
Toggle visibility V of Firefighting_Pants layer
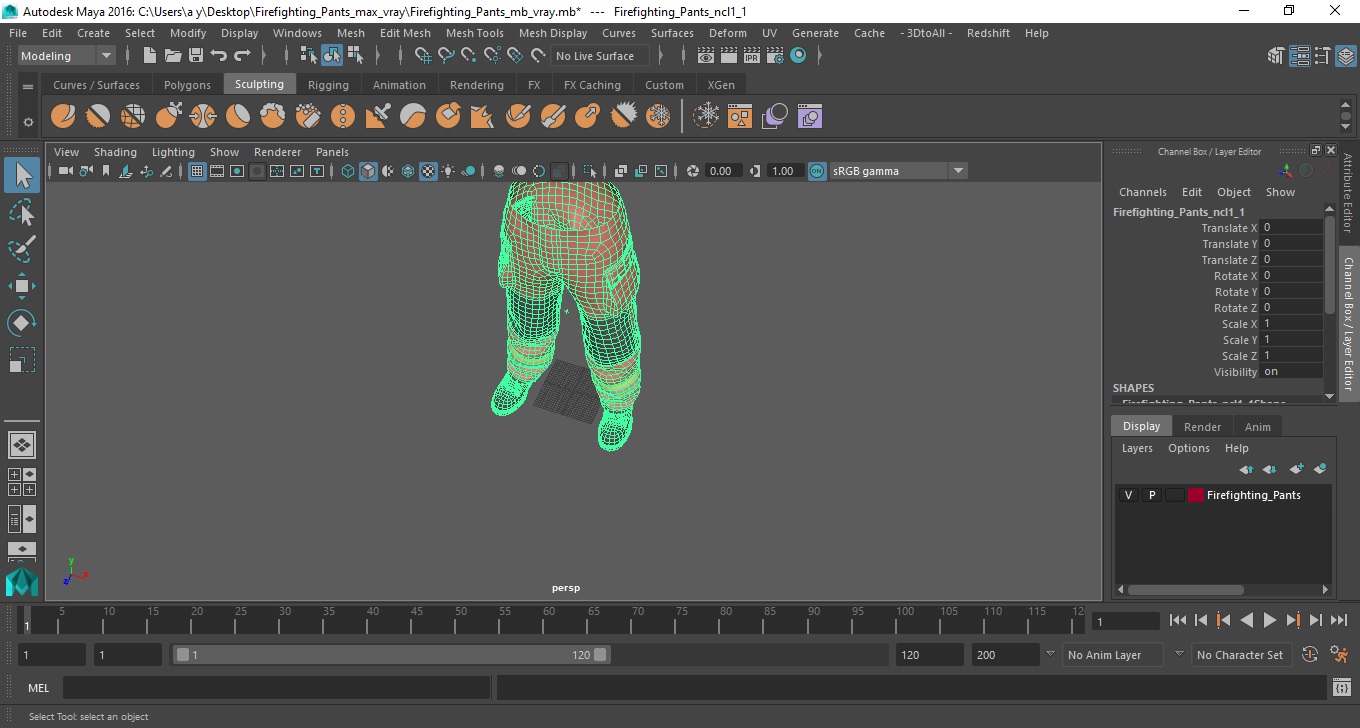[x=1129, y=495]
